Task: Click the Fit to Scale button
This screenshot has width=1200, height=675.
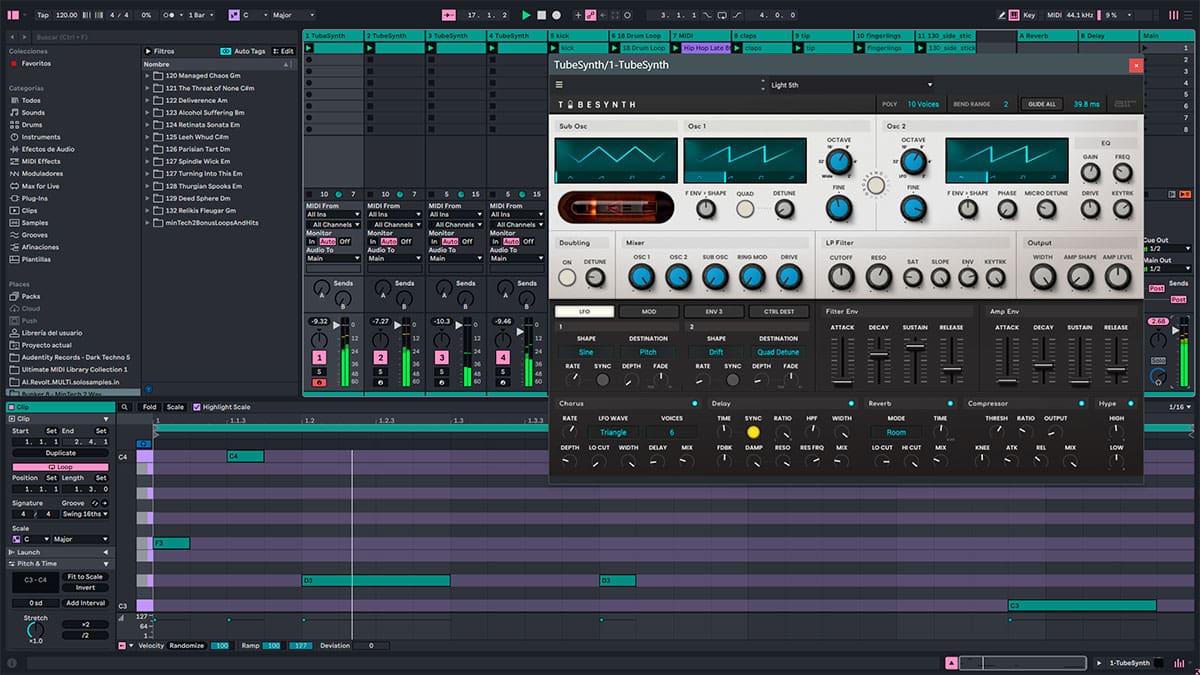Action: 85,577
